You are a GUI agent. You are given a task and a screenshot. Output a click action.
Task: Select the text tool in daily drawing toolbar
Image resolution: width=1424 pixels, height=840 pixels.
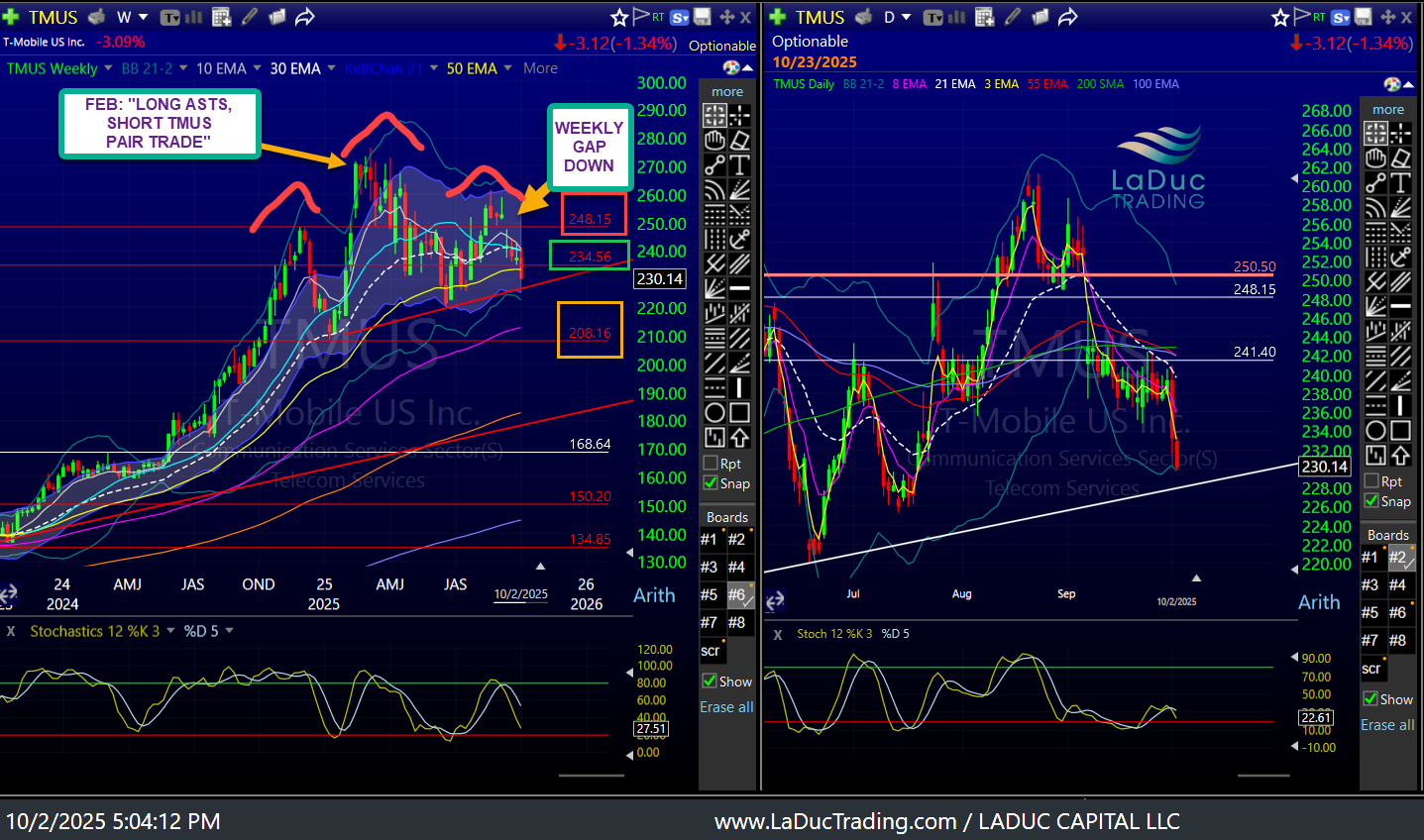(x=1400, y=182)
